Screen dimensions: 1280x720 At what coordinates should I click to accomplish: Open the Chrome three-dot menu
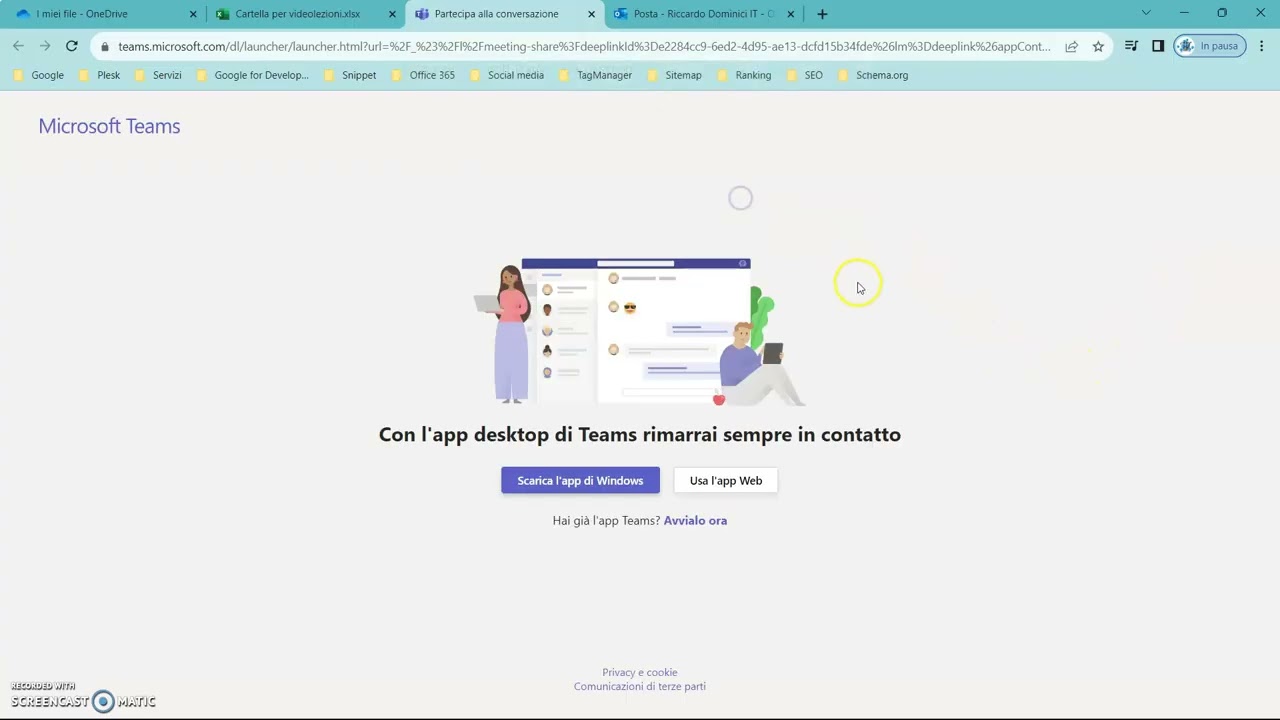(x=1262, y=46)
